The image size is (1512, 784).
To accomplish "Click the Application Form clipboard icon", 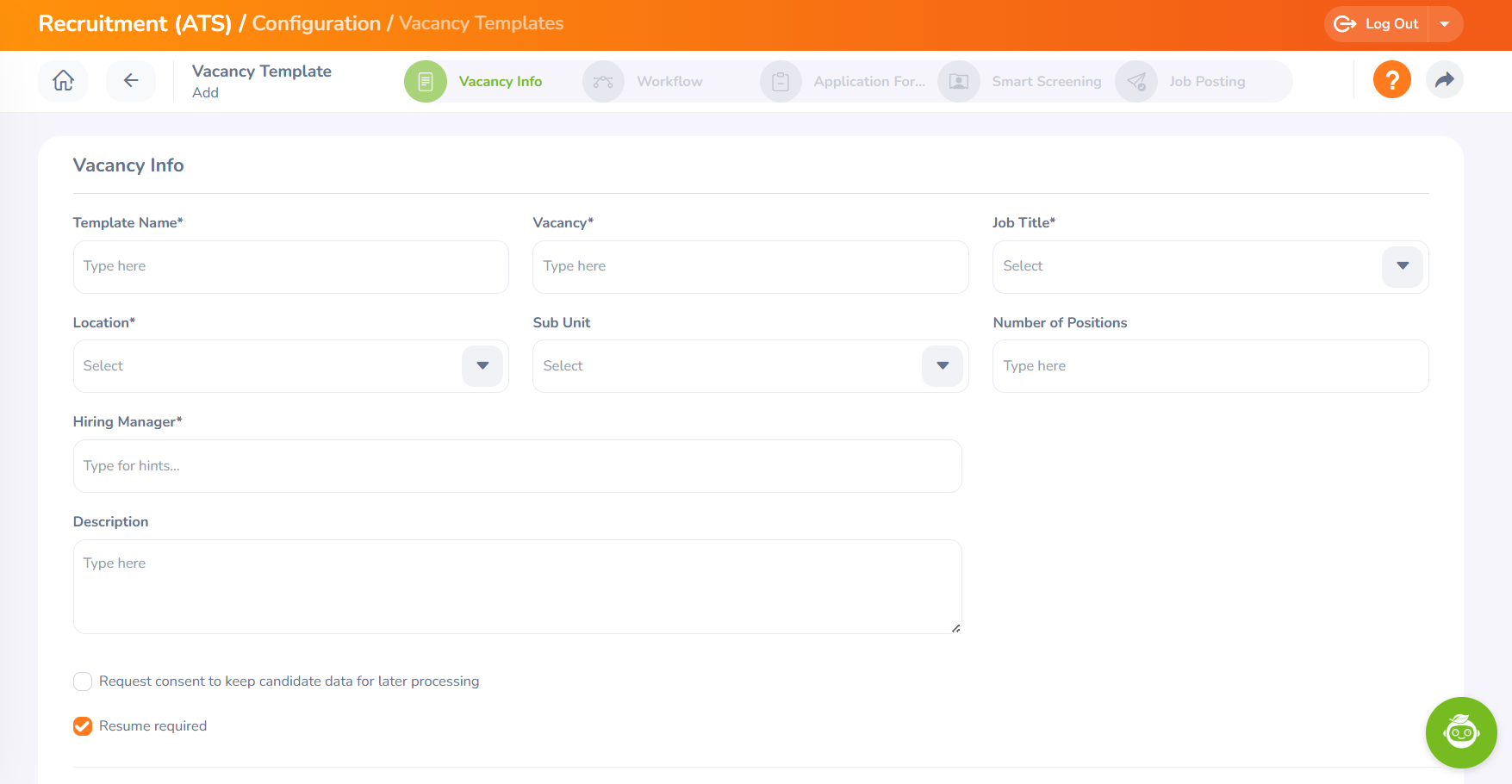I will point(781,82).
